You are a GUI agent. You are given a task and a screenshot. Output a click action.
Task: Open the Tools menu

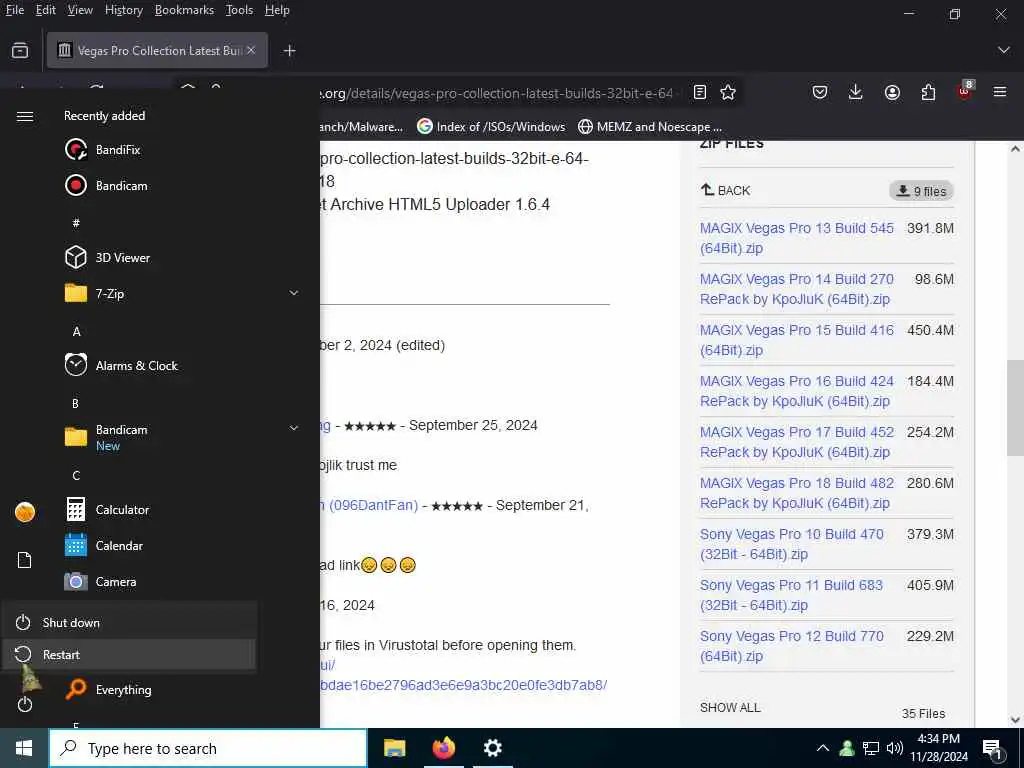point(239,10)
